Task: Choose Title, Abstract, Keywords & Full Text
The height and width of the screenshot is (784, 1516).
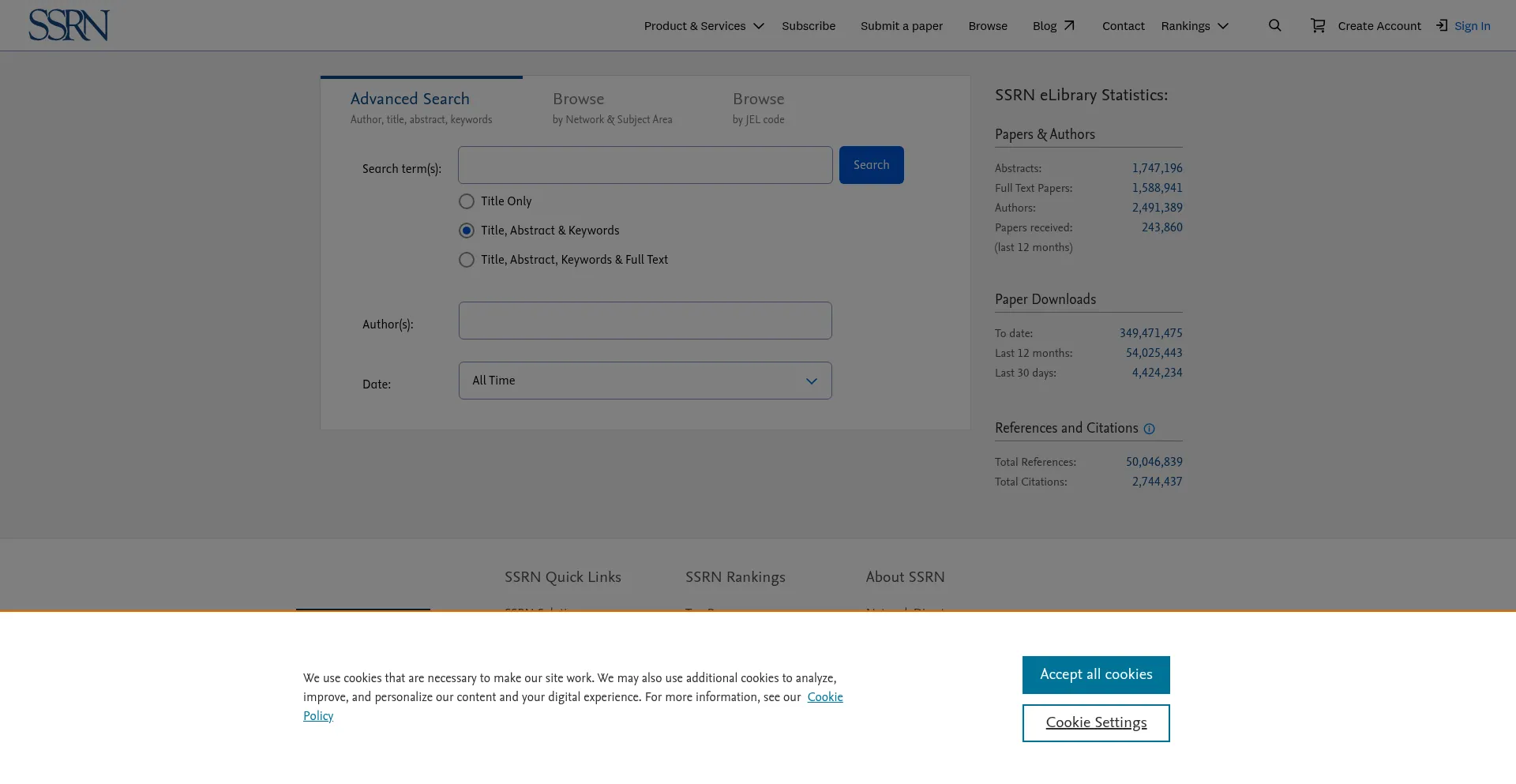Action: click(467, 260)
